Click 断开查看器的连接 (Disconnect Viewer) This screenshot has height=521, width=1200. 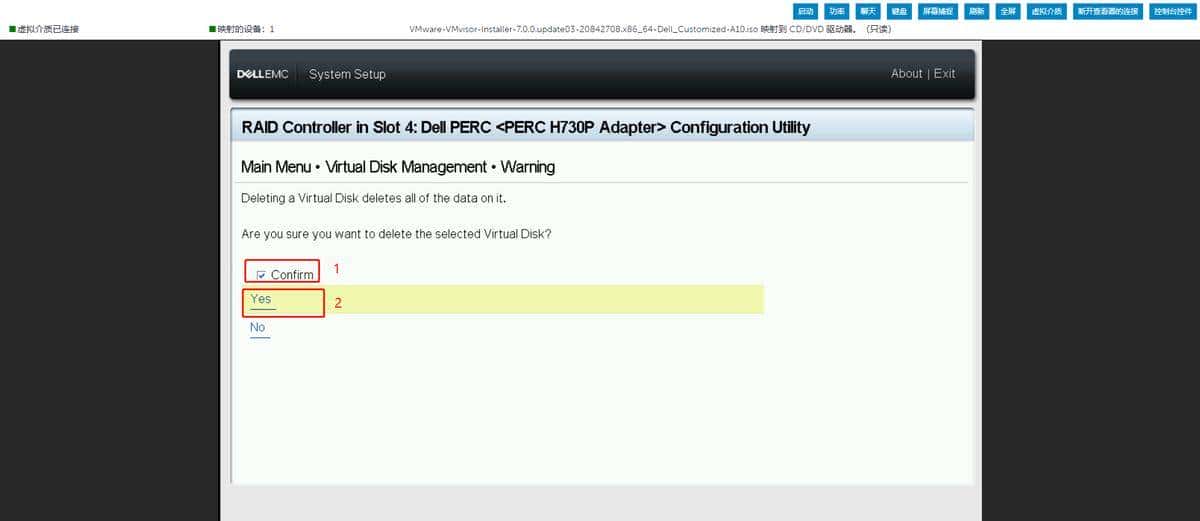pyautogui.click(x=1108, y=11)
